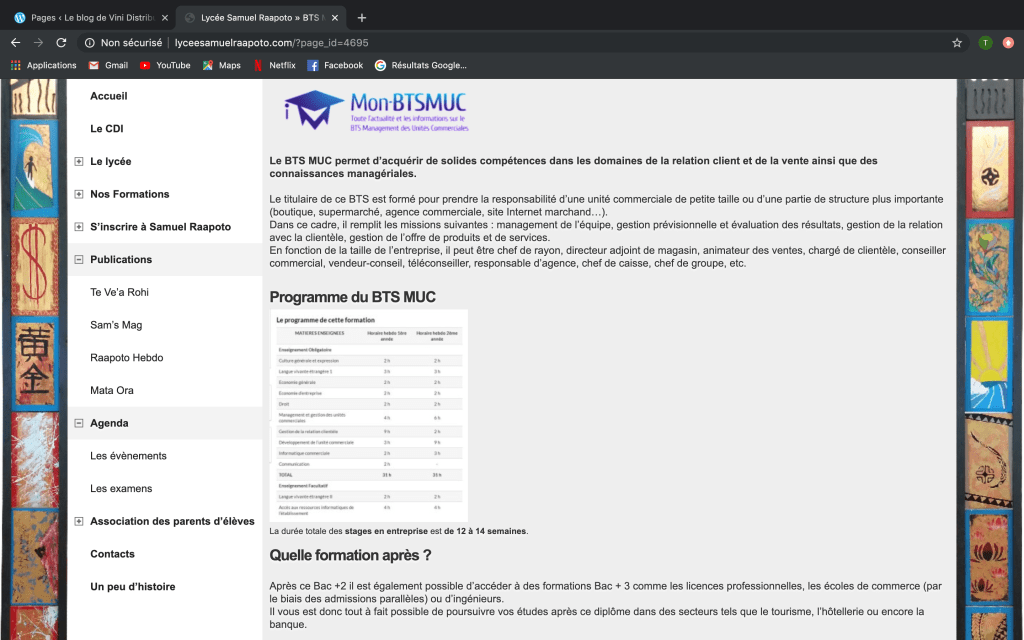Expand the Le lycée menu section
The image size is (1024, 640).
click(x=79, y=162)
